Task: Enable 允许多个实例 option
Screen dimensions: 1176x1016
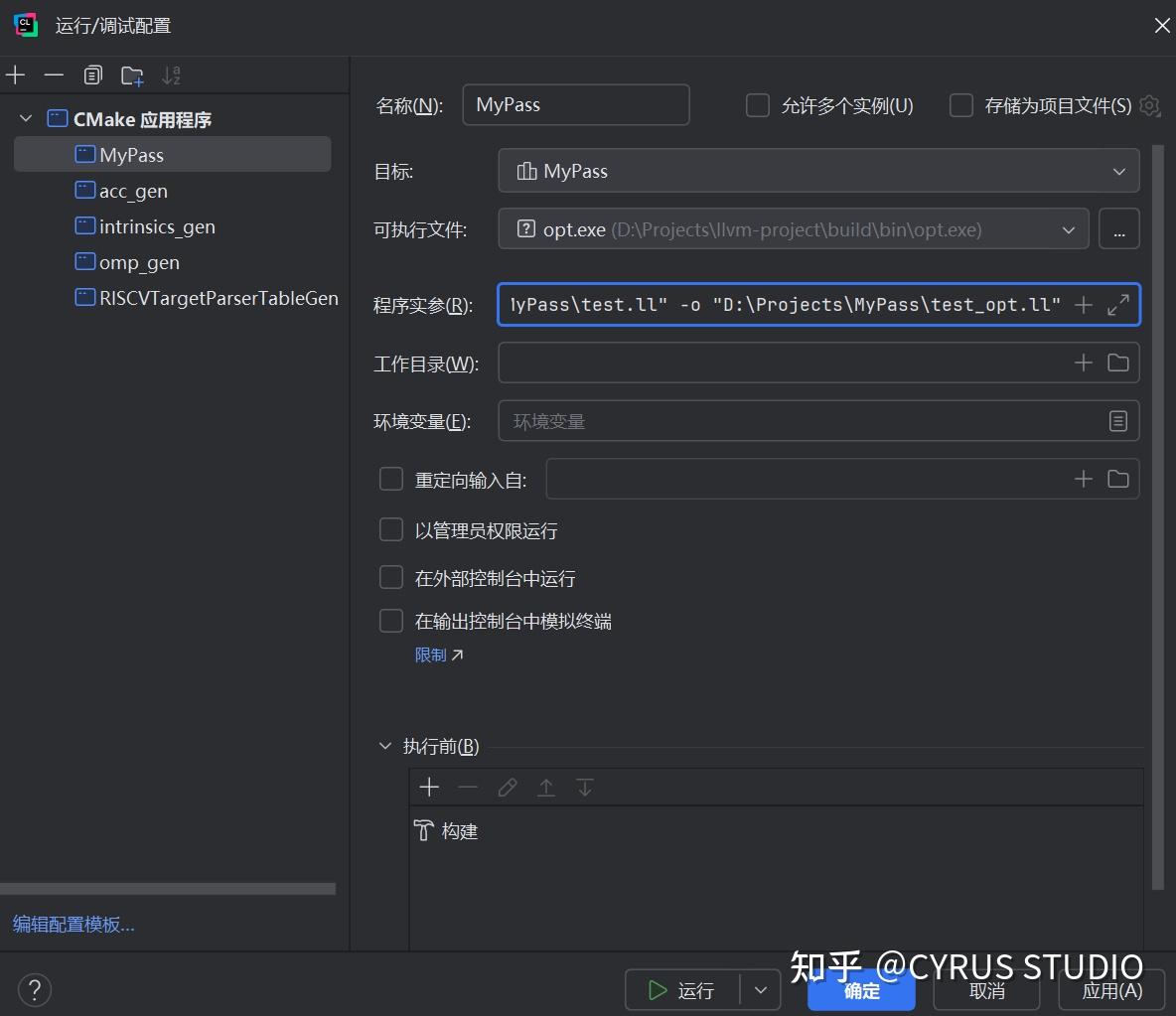Action: (758, 104)
